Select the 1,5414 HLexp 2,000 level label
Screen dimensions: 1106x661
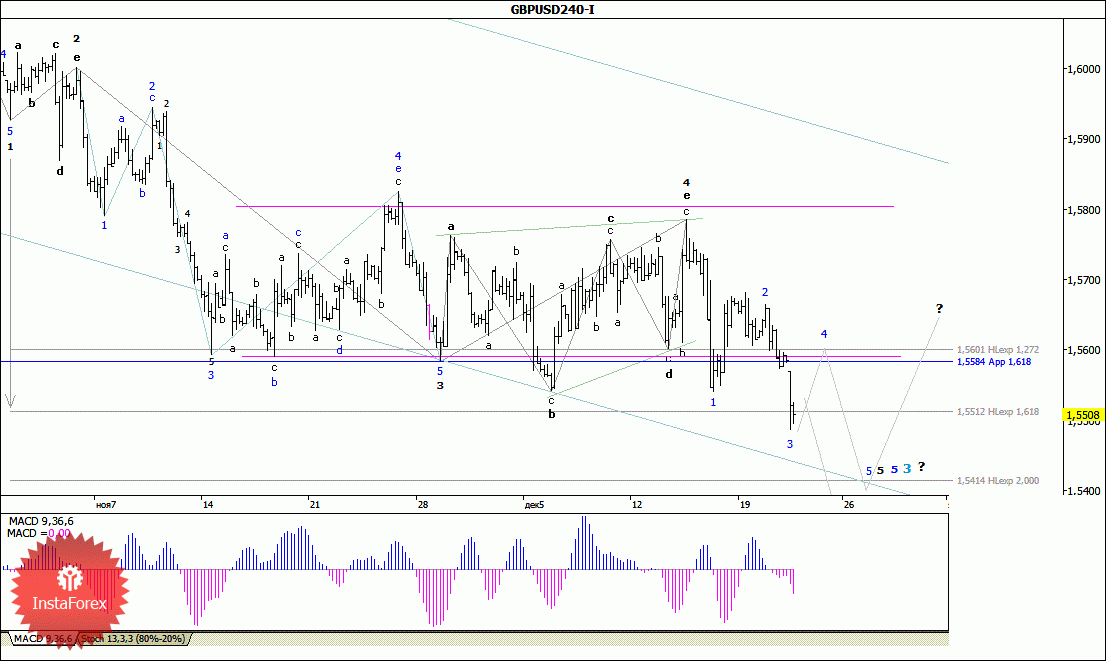click(x=998, y=481)
